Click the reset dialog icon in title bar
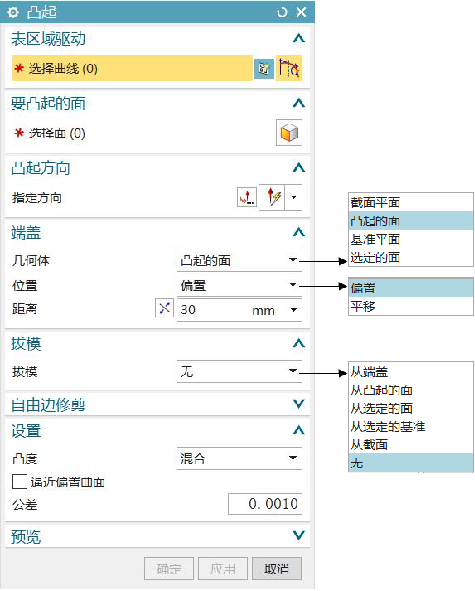475x591 pixels. pyautogui.click(x=282, y=12)
